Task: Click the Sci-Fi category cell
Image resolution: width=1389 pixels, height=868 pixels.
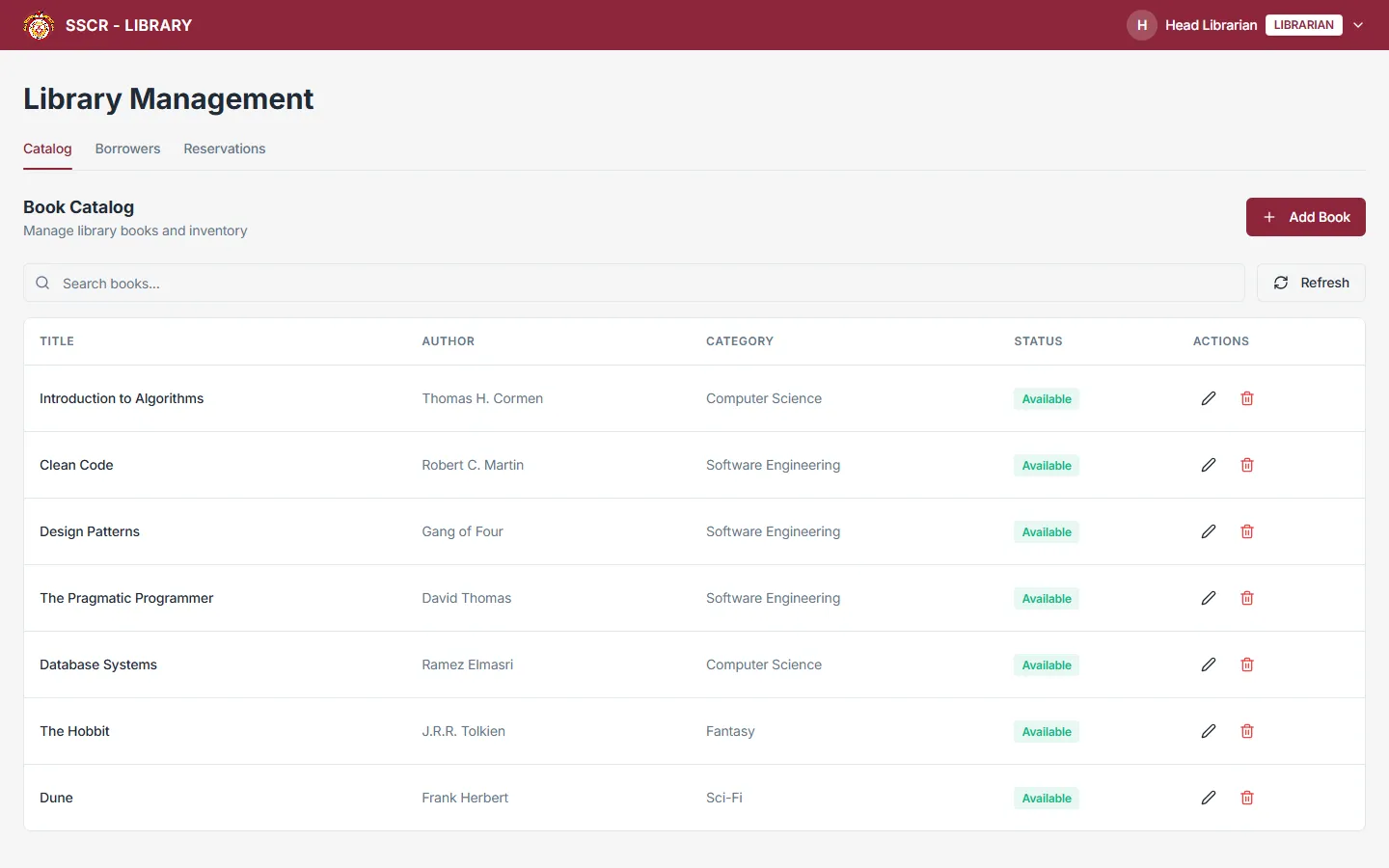Action: (x=724, y=798)
